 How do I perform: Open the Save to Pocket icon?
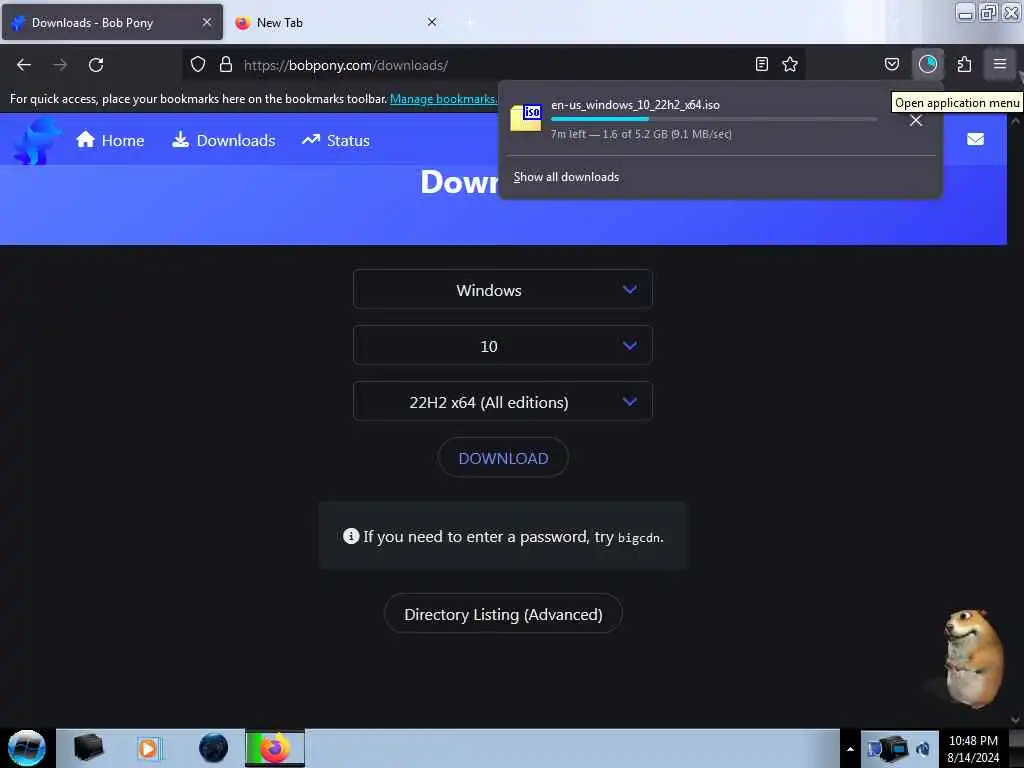[x=892, y=64]
